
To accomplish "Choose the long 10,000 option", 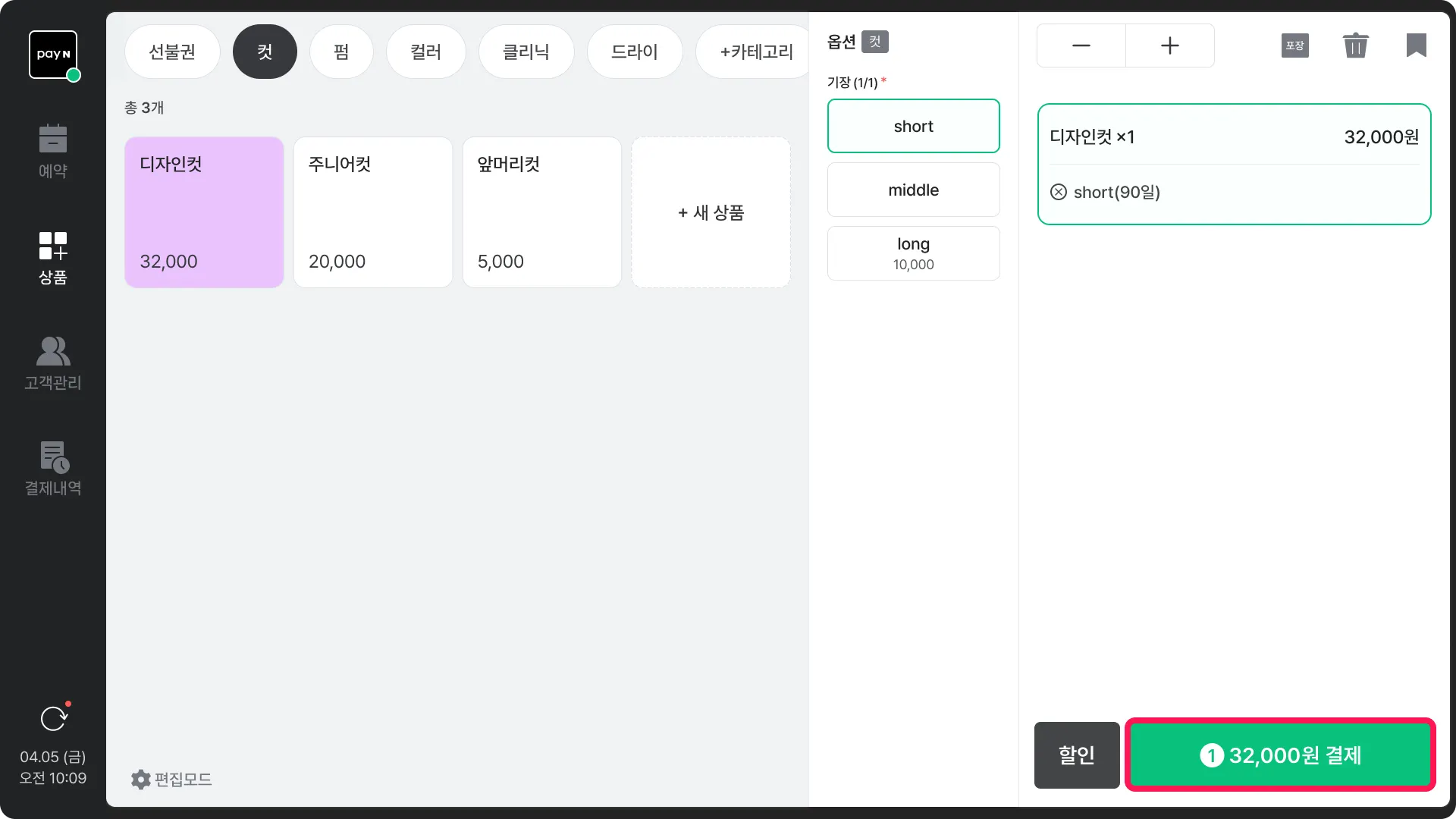I will coord(913,253).
